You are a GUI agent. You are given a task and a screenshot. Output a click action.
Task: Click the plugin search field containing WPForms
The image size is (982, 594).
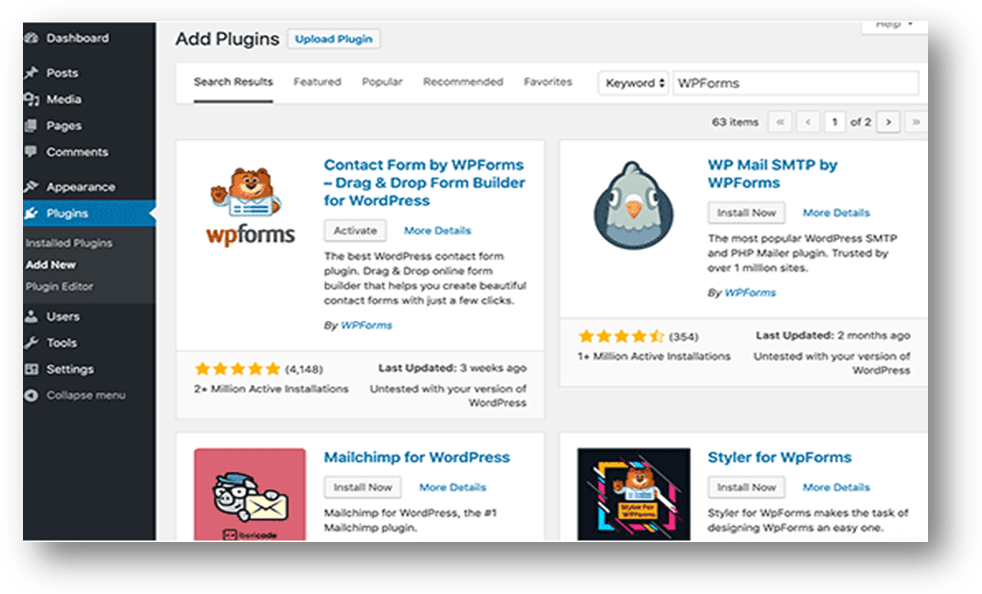pos(795,83)
